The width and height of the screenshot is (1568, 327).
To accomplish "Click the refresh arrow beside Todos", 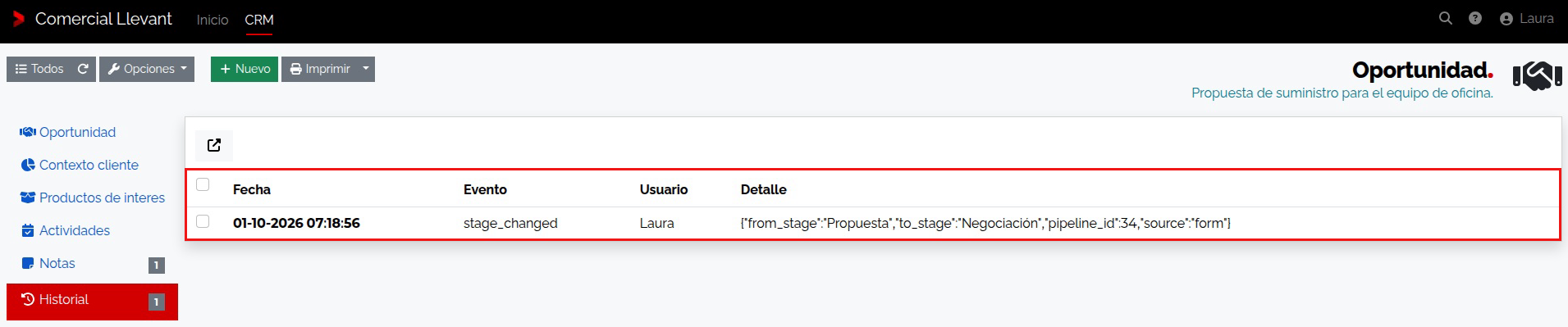I will [83, 69].
